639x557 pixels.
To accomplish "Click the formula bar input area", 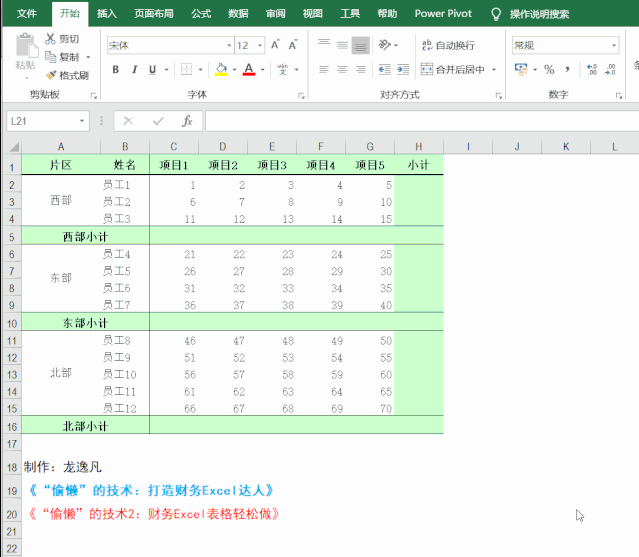I will (422, 121).
